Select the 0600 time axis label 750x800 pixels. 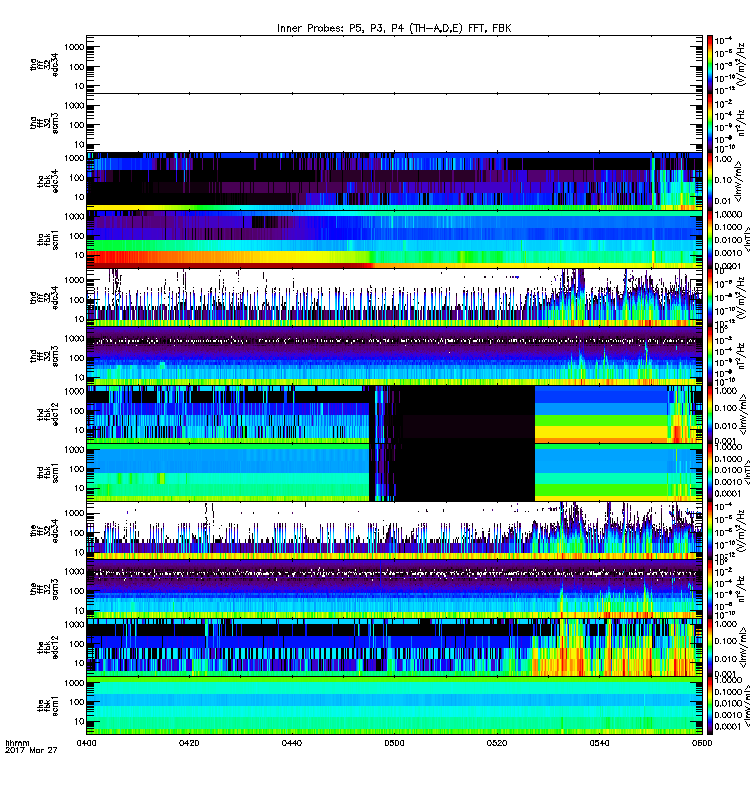(702, 743)
